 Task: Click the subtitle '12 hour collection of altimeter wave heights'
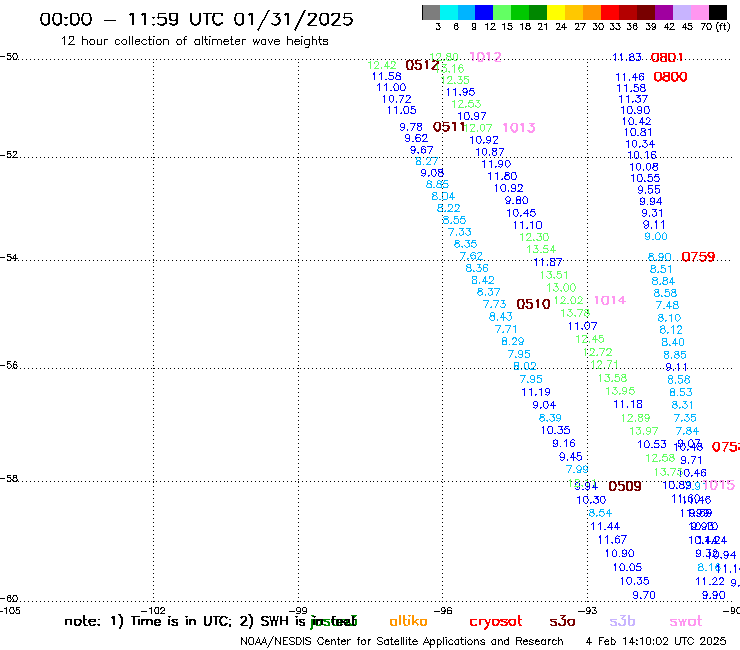click(x=194, y=41)
